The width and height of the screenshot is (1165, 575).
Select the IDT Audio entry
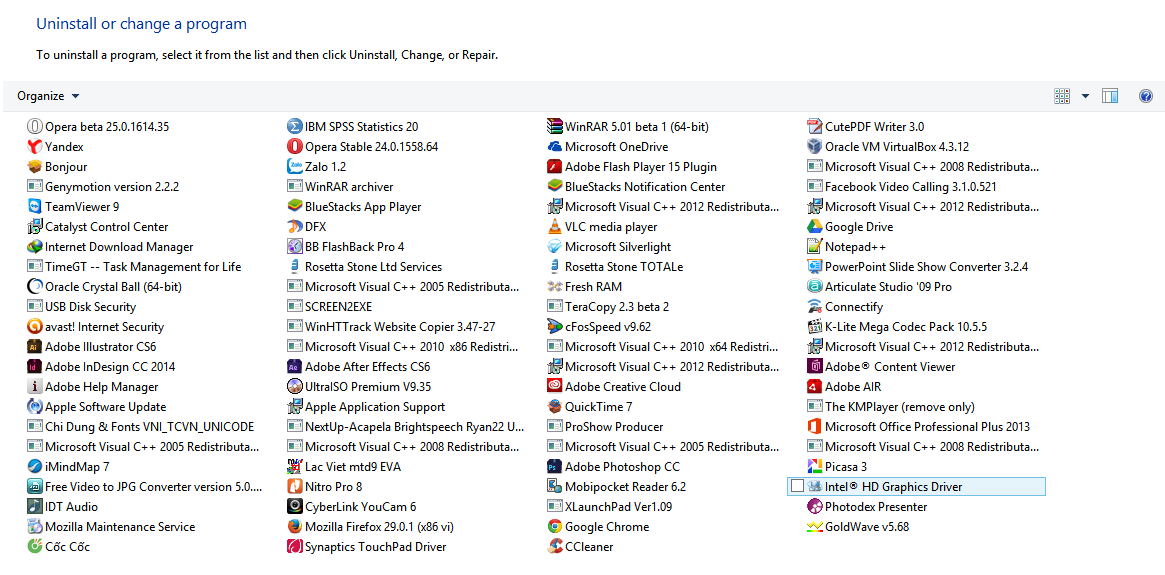click(62, 507)
